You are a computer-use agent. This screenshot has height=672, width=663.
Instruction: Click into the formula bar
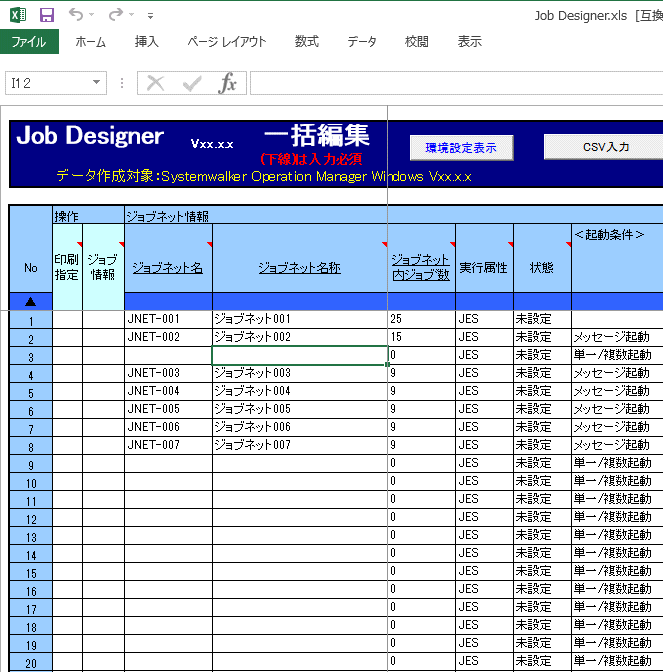[x=456, y=83]
